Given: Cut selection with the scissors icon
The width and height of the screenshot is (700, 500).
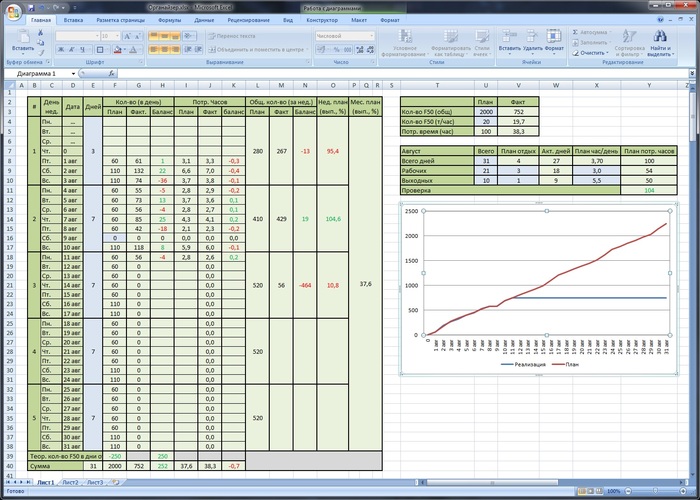Looking at the screenshot, I should click(40, 33).
